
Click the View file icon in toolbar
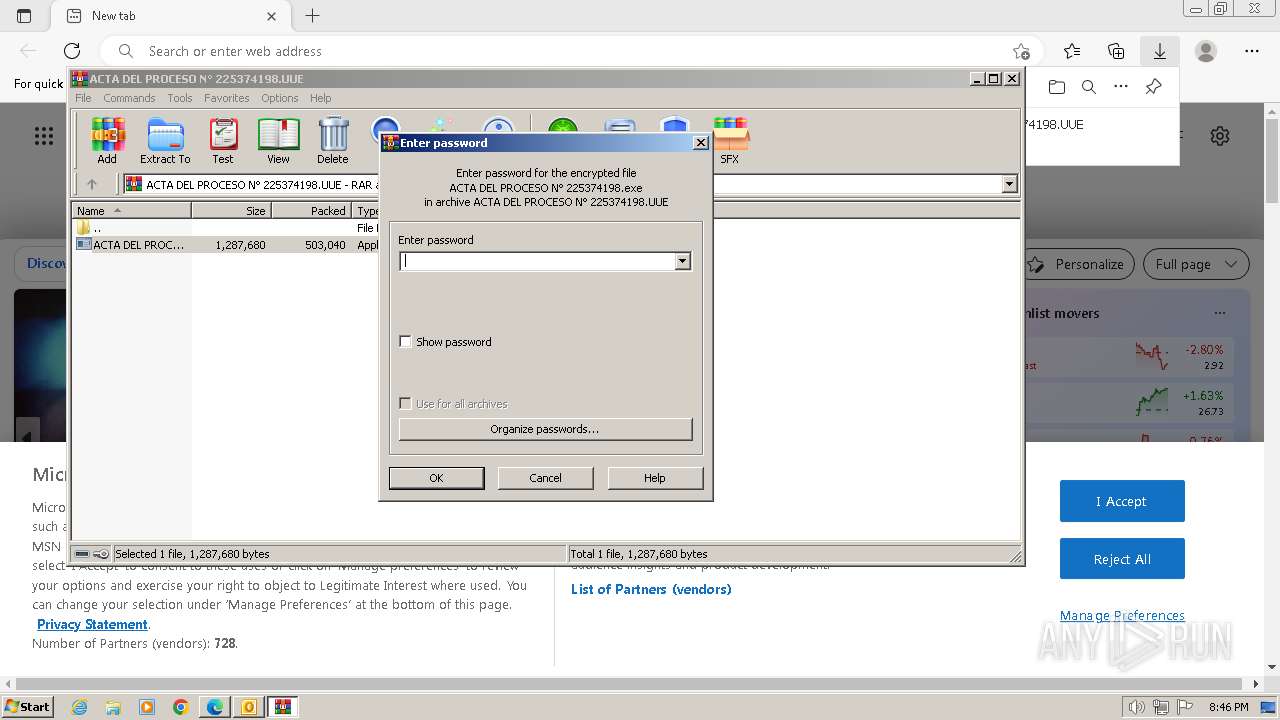click(x=278, y=140)
